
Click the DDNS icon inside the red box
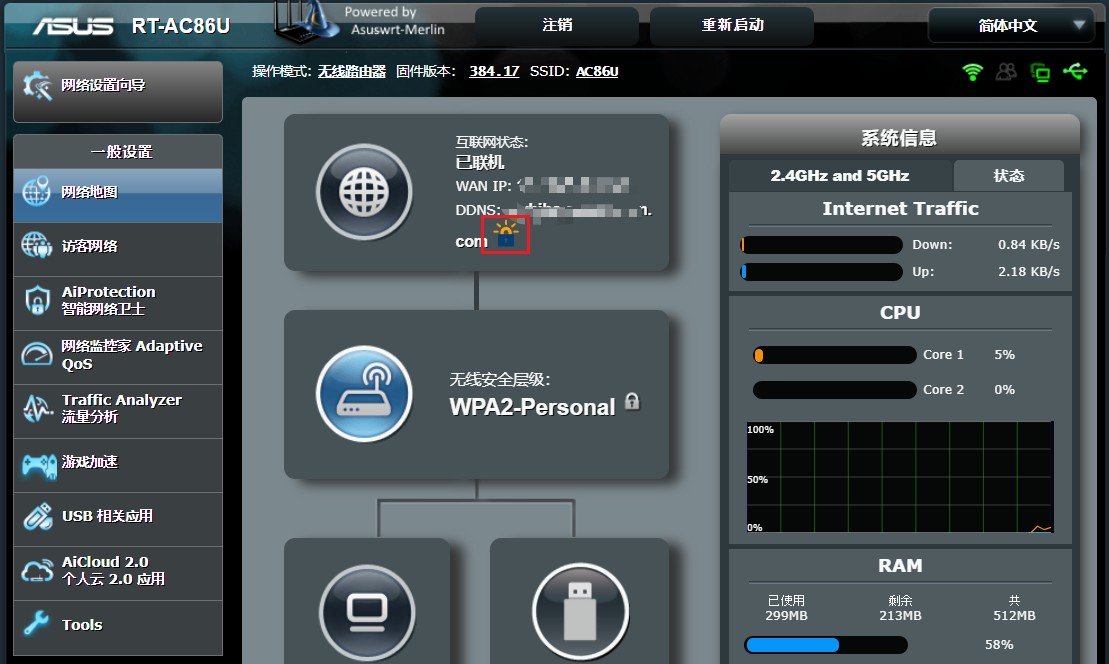504,234
